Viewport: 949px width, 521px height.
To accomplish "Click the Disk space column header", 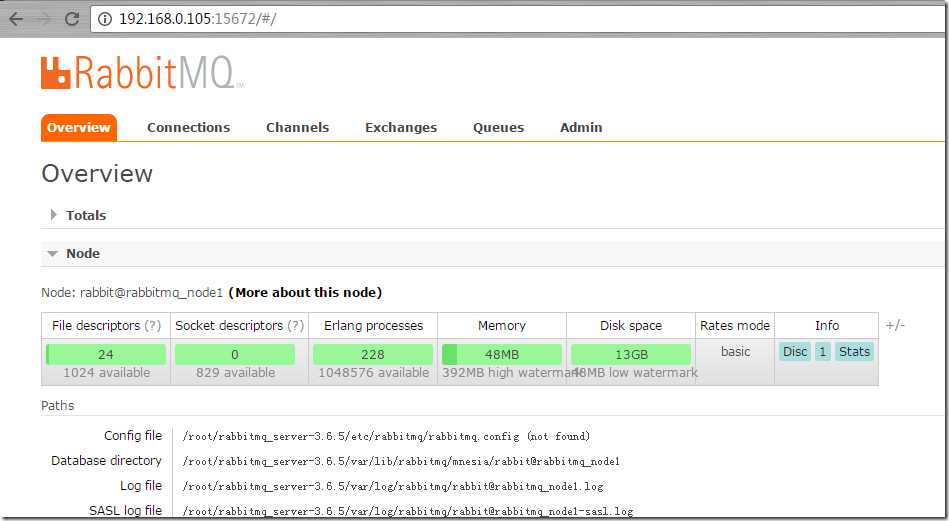I will pyautogui.click(x=631, y=326).
